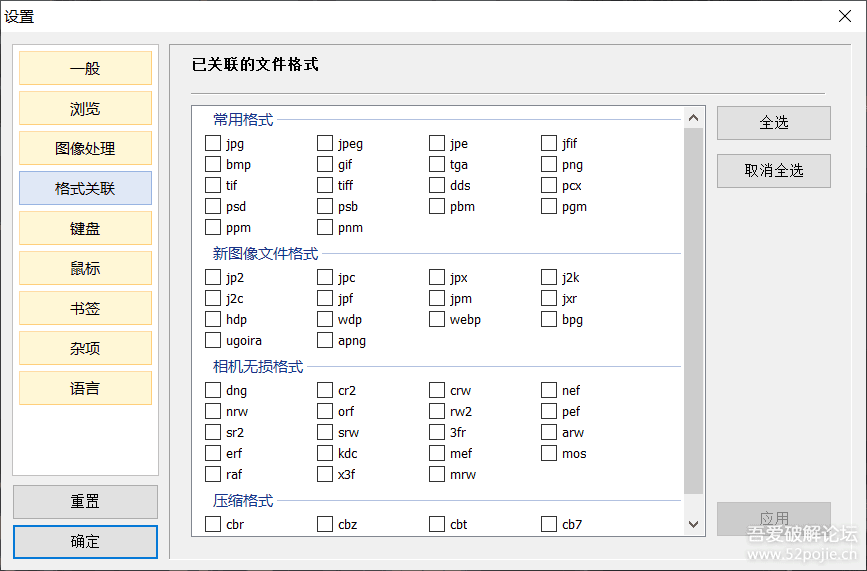Check the psb checkbox
The height and width of the screenshot is (571, 867).
(325, 206)
